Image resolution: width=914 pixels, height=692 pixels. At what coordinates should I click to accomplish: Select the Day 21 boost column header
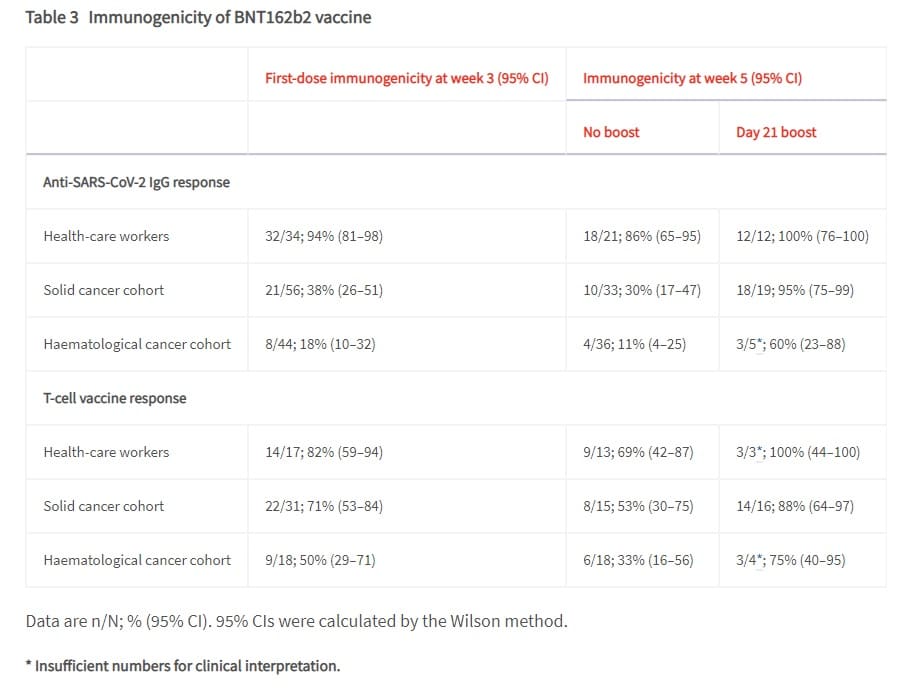(776, 132)
